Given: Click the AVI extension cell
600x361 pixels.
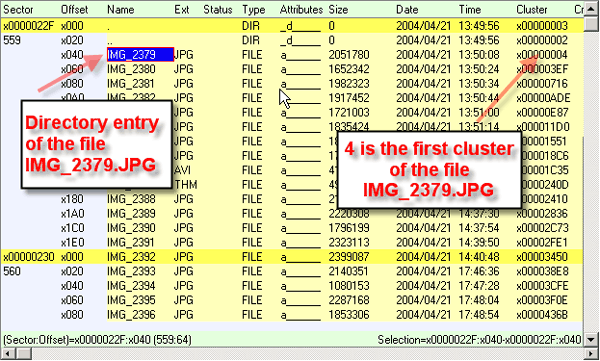Looking at the screenshot, I should (x=183, y=170).
